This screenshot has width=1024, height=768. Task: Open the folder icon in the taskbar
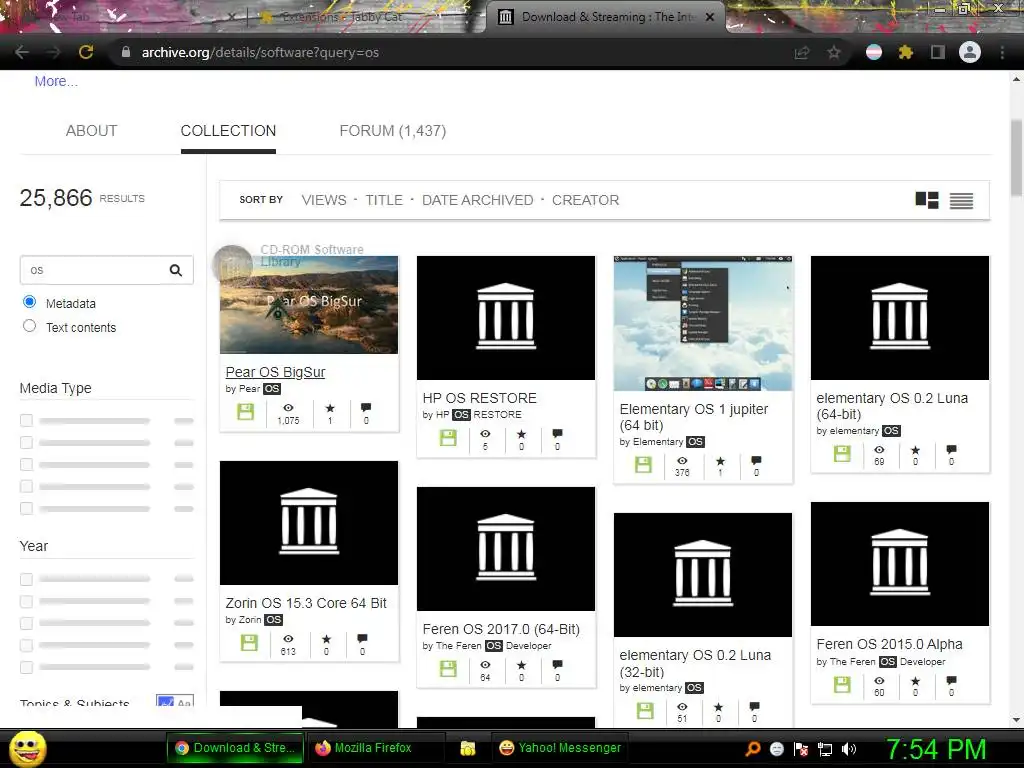(468, 748)
